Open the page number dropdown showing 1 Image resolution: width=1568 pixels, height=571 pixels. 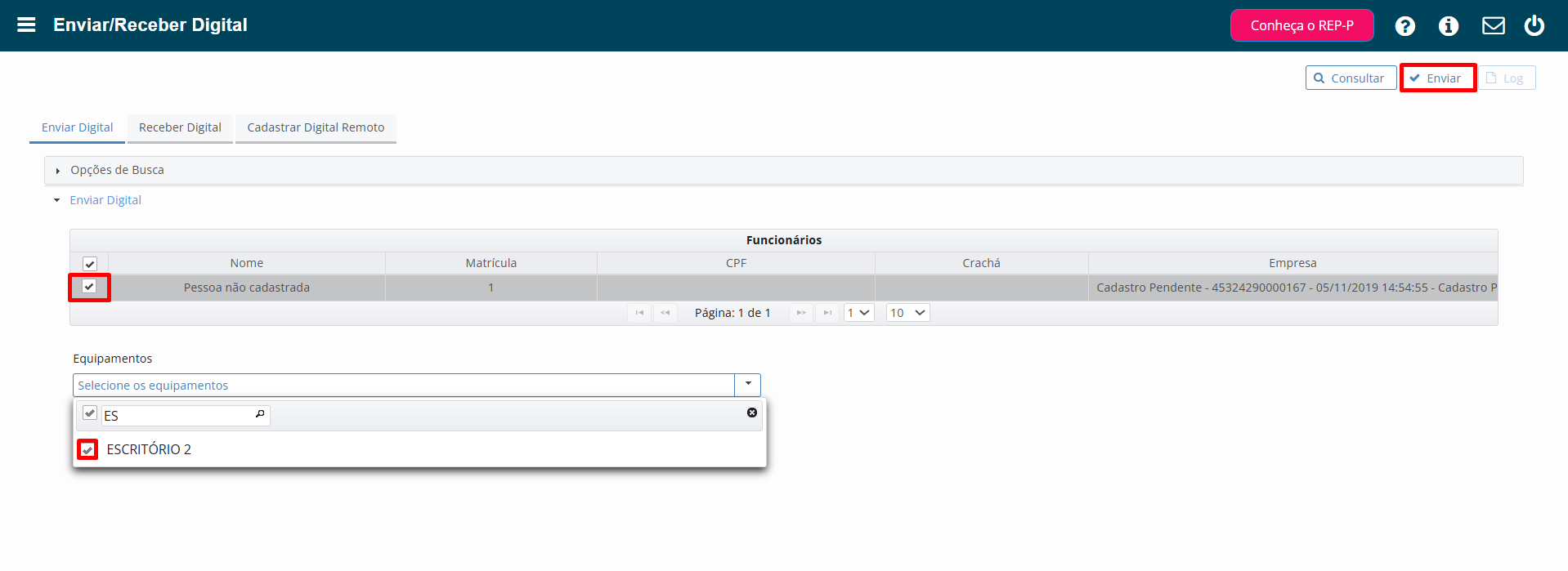[x=858, y=313]
